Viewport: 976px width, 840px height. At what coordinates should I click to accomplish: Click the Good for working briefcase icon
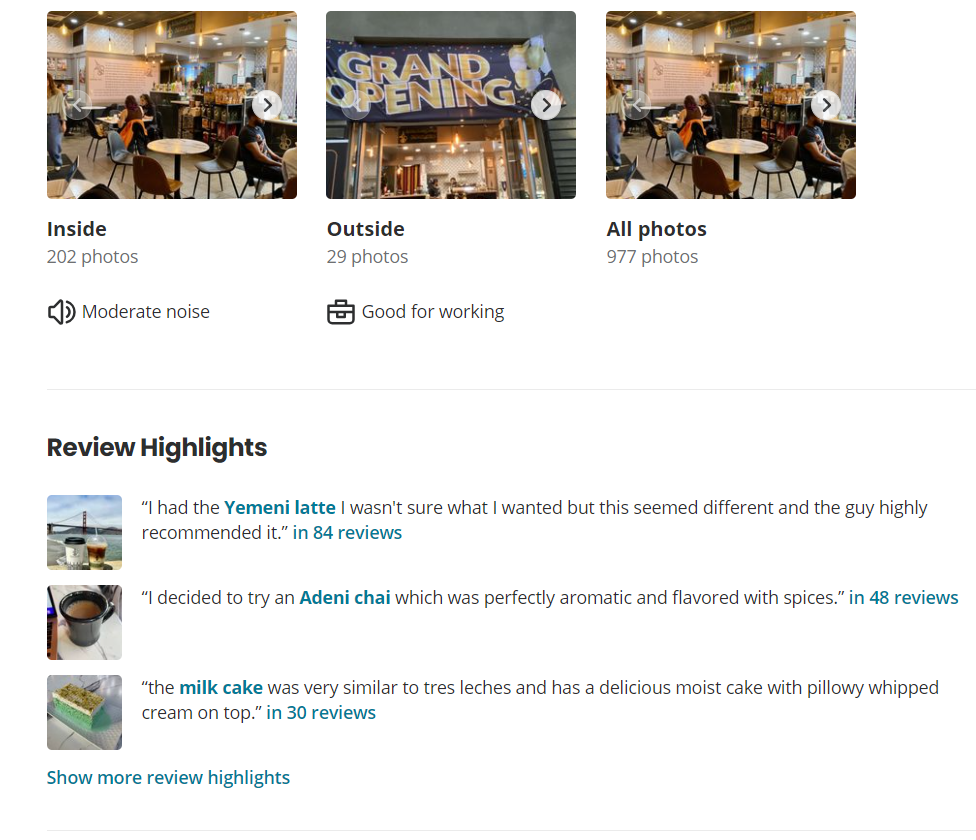[x=340, y=312]
